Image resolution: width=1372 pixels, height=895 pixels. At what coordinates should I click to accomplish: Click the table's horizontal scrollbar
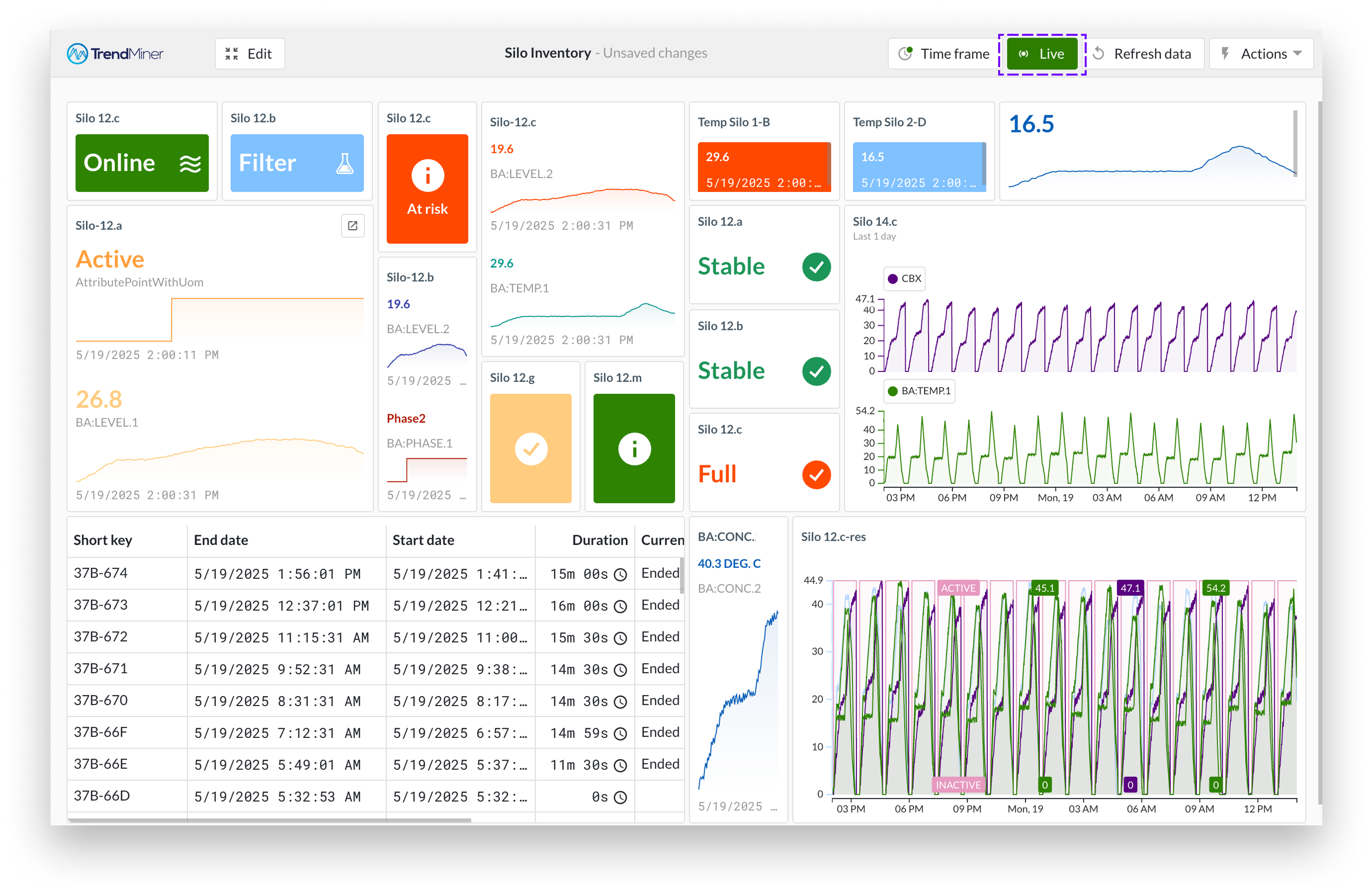(x=269, y=819)
